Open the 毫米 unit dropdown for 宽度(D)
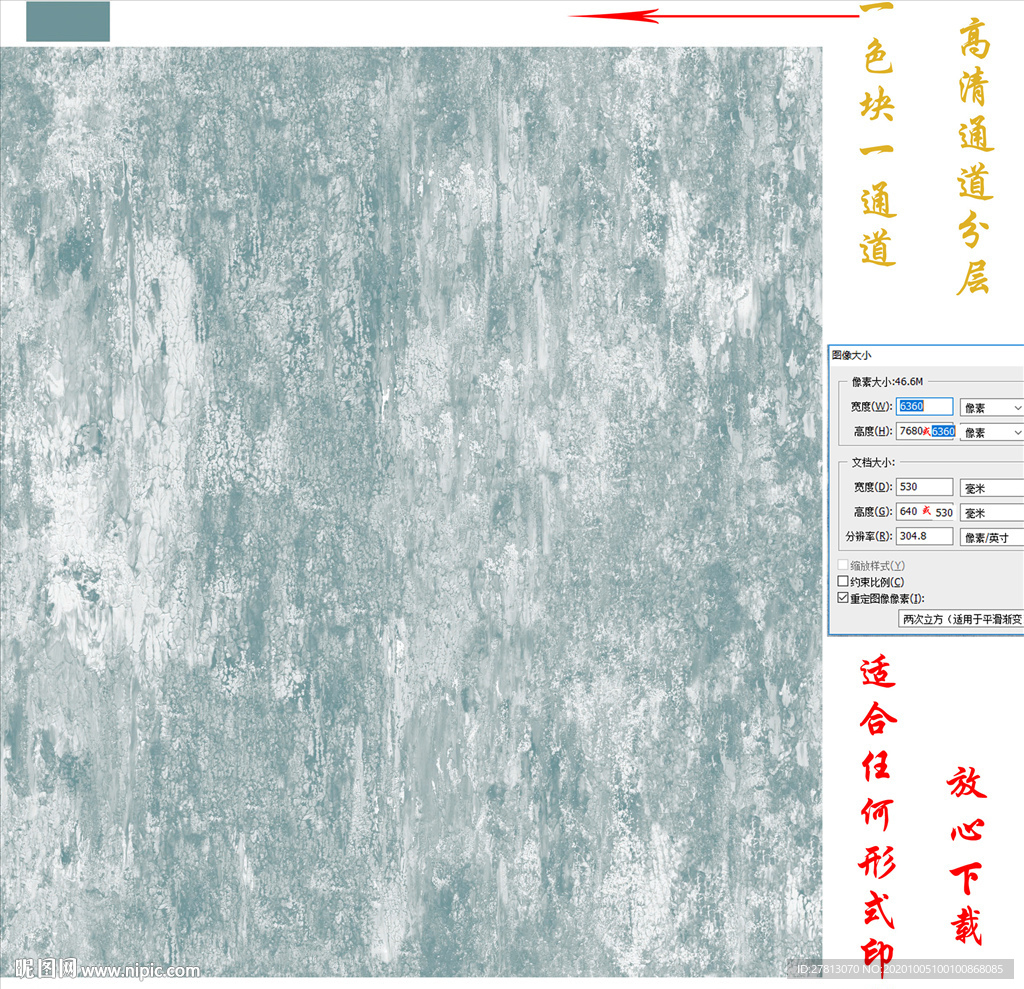 pos(991,488)
